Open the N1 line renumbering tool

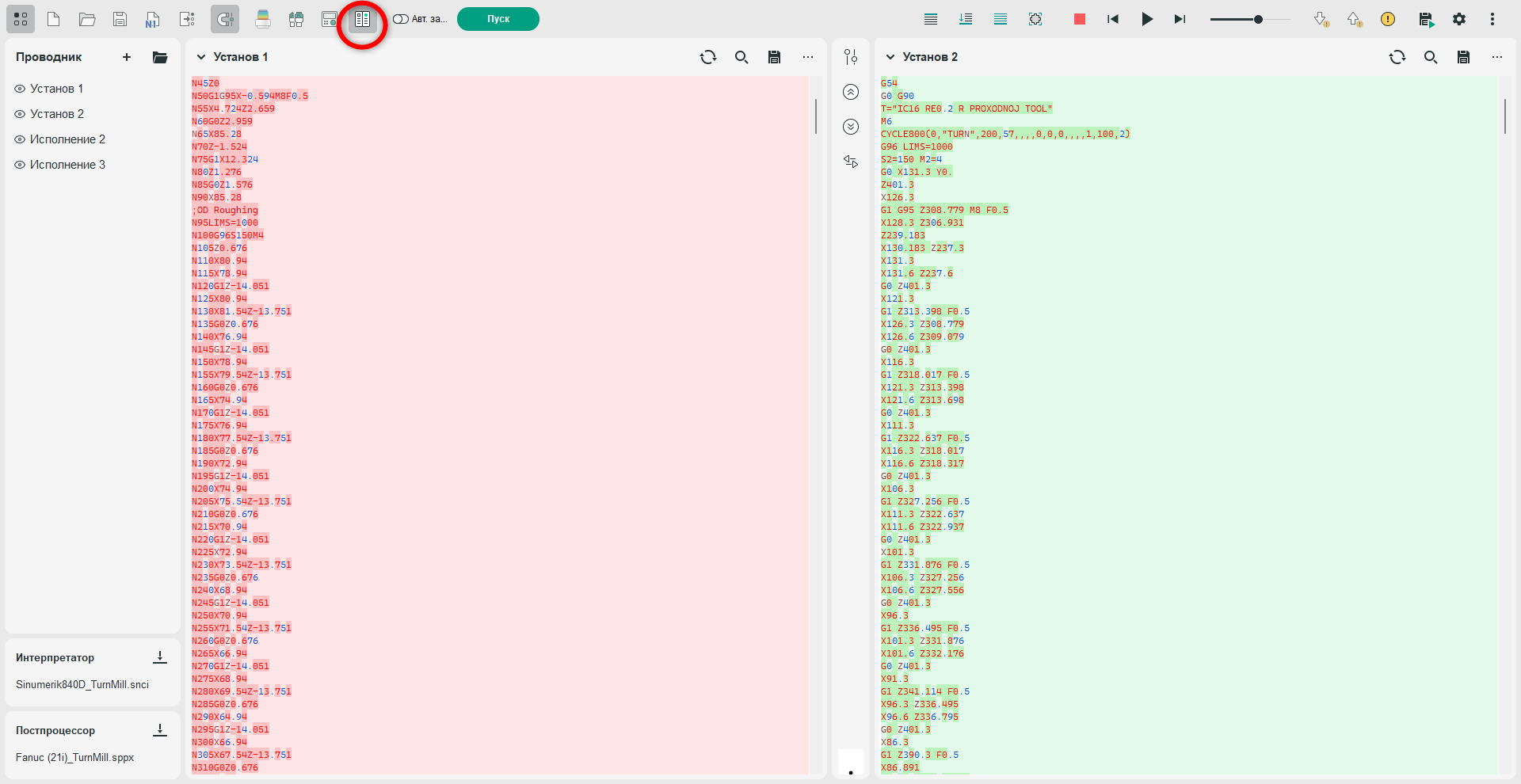point(153,19)
